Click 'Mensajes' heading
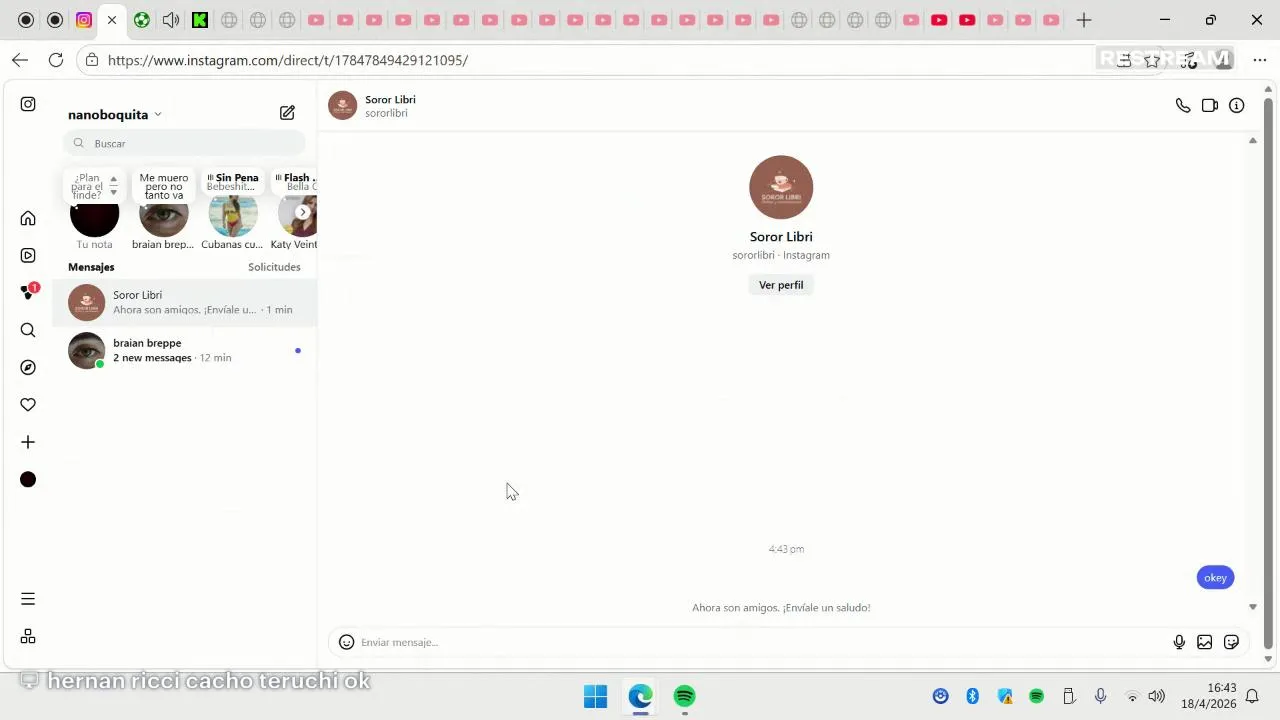1280x720 pixels. pos(91,267)
